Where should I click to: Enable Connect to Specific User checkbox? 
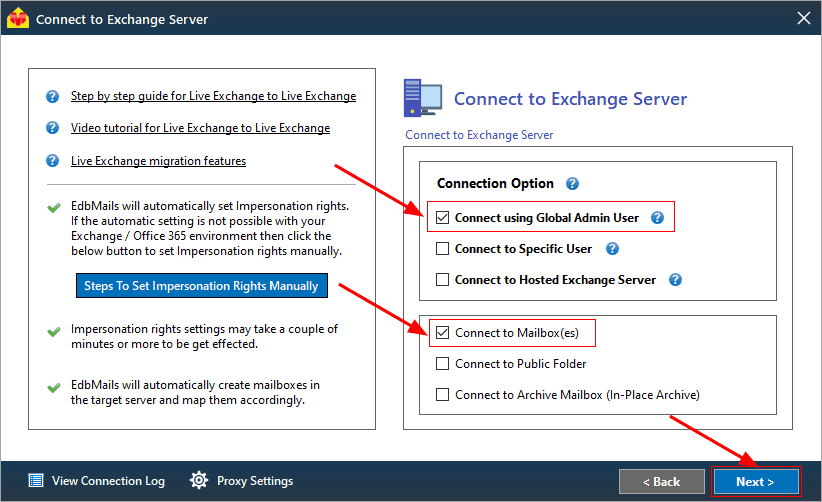click(x=442, y=248)
